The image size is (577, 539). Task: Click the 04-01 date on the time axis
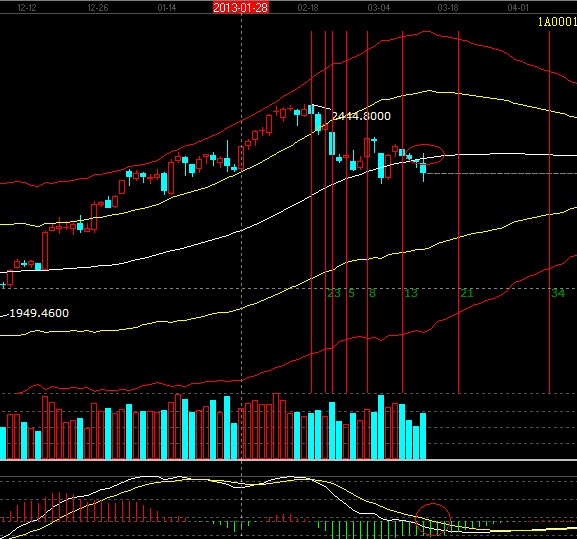[518, 8]
